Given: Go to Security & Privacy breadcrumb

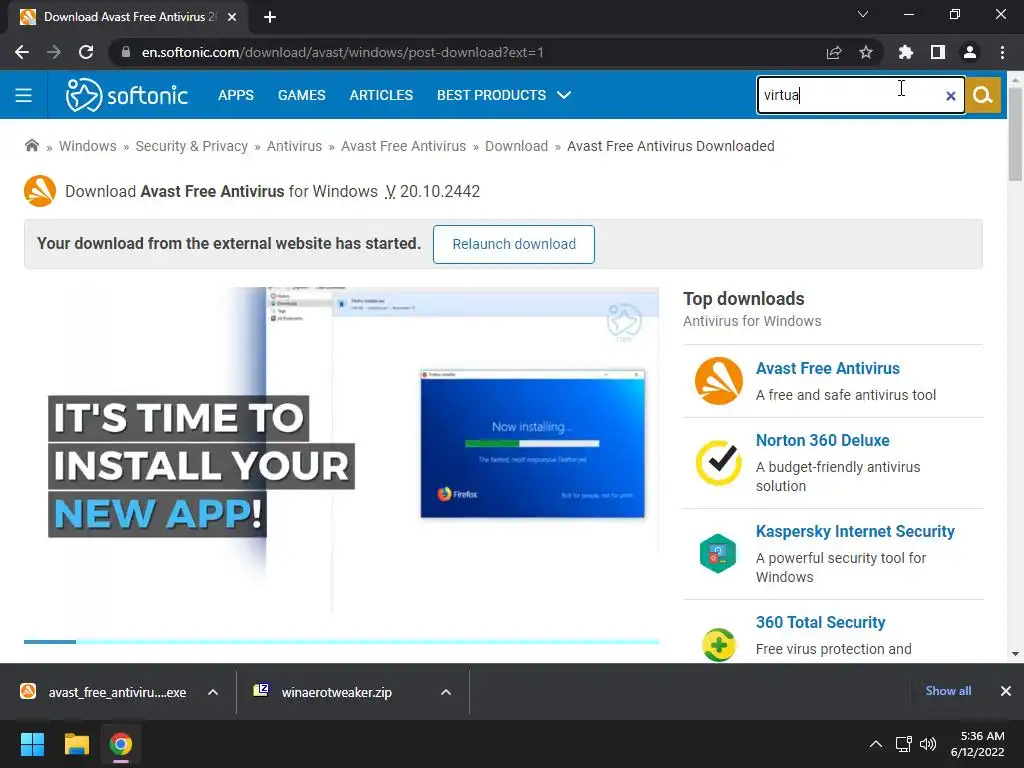Looking at the screenshot, I should click(191, 146).
